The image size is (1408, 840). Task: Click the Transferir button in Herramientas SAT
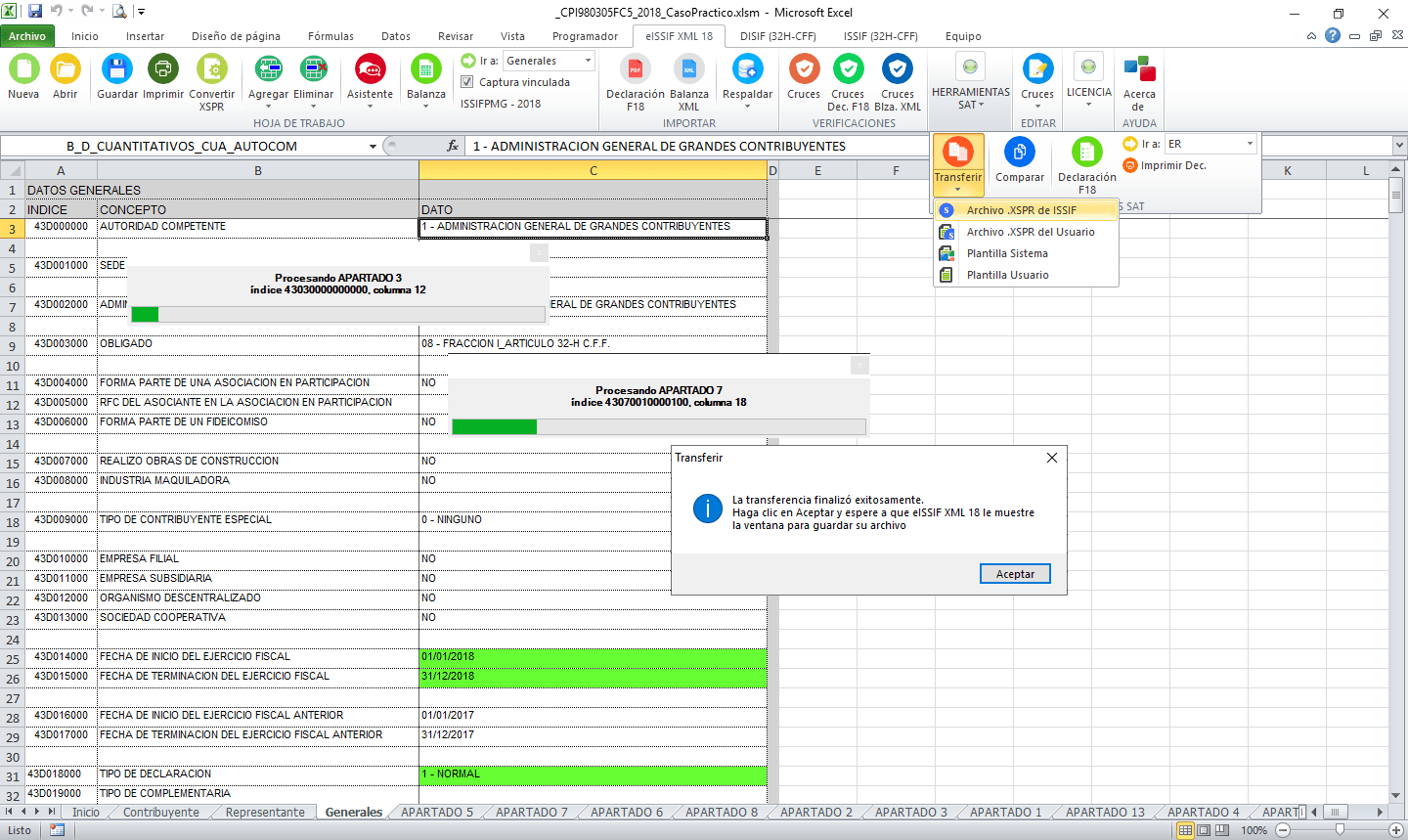tap(958, 164)
